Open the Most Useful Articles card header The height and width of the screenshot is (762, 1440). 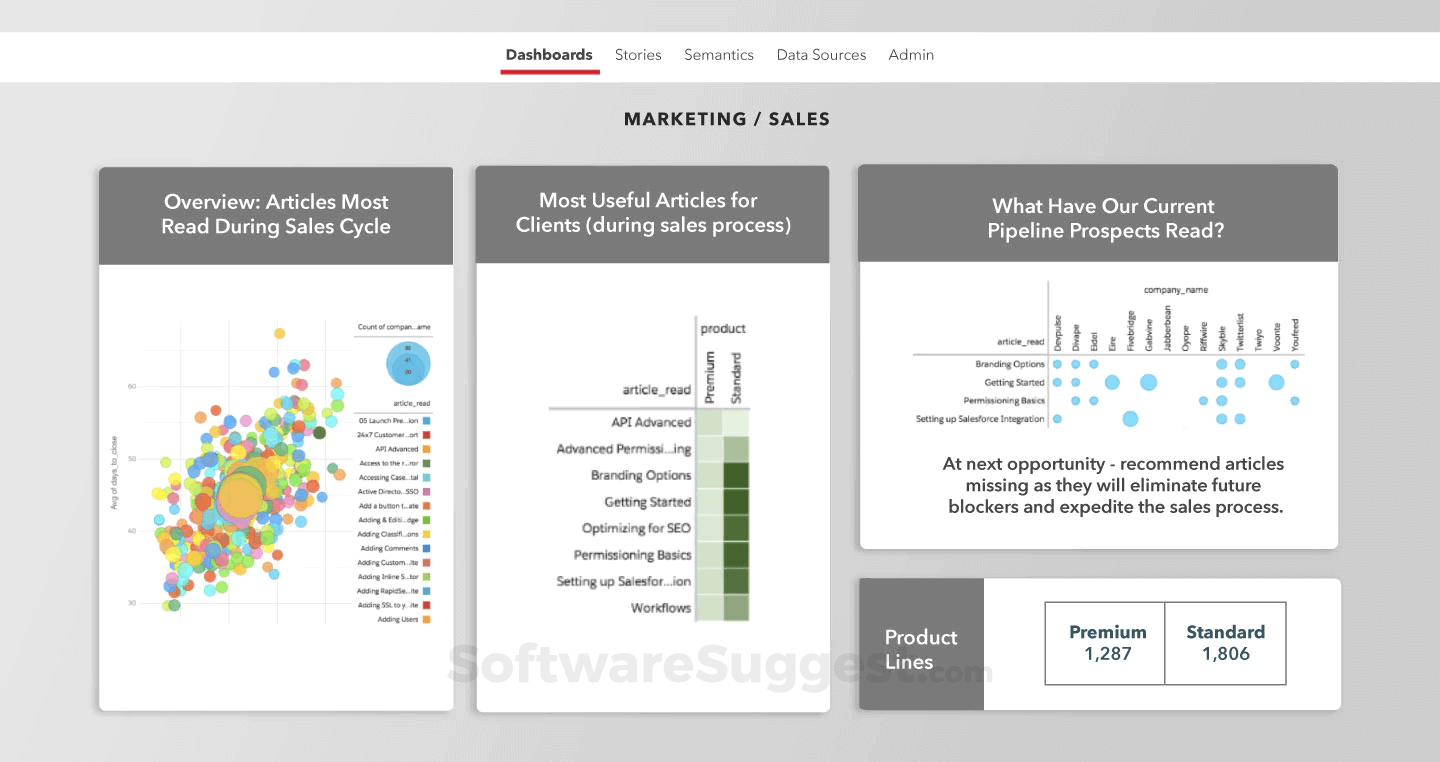[653, 214]
